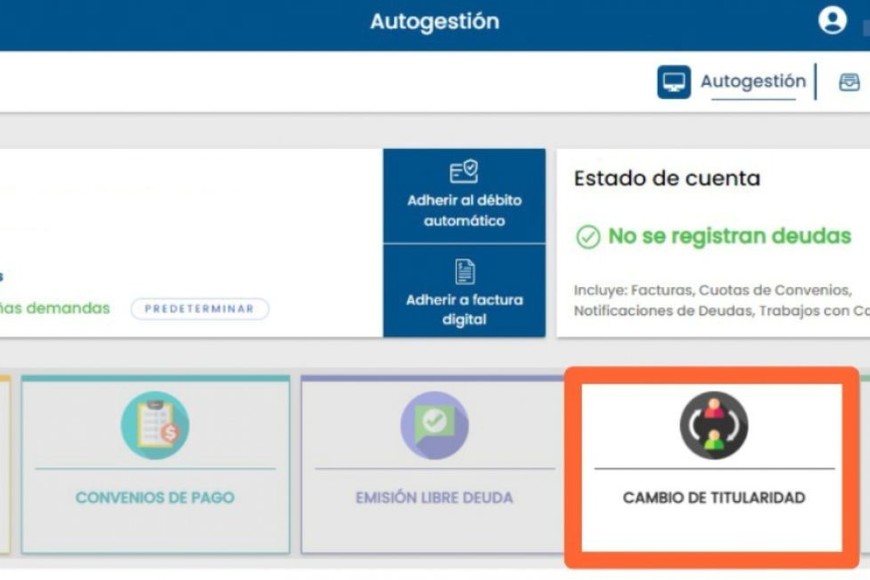
Task: Click the débito automático badge icon
Action: (x=464, y=173)
